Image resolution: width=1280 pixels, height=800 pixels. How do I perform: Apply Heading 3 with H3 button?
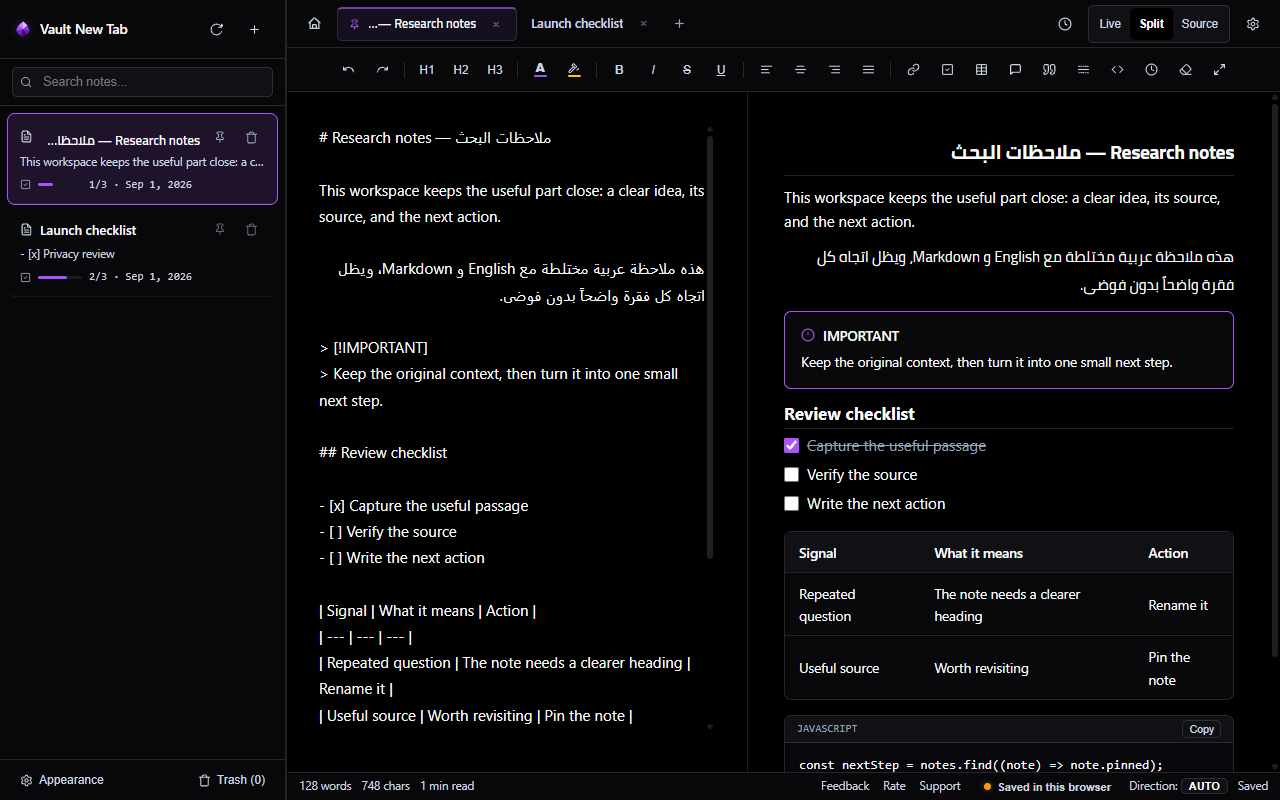(495, 70)
